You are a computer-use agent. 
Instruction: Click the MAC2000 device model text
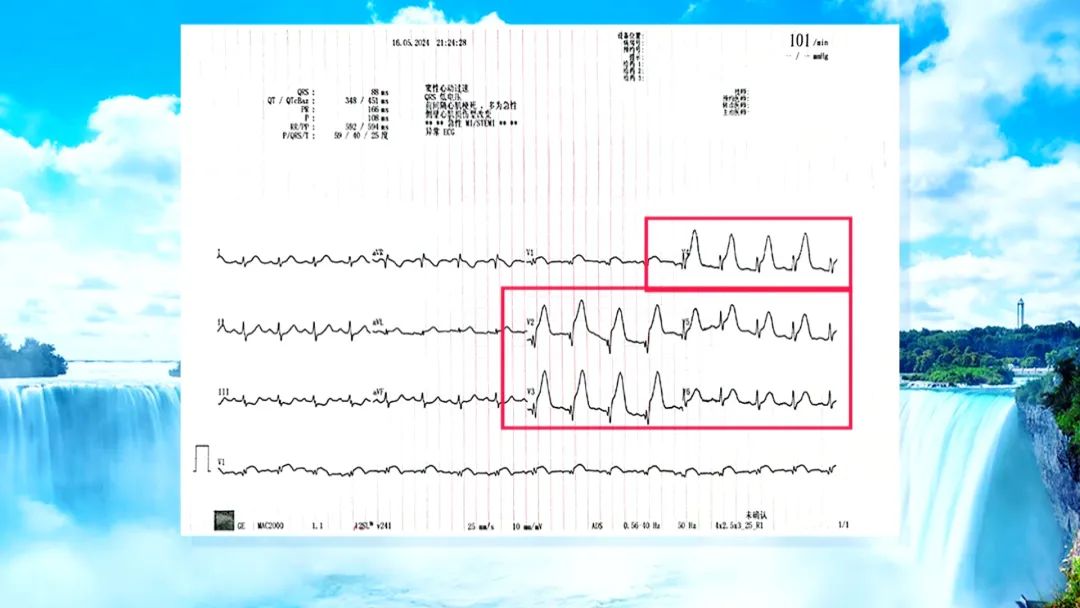272,525
